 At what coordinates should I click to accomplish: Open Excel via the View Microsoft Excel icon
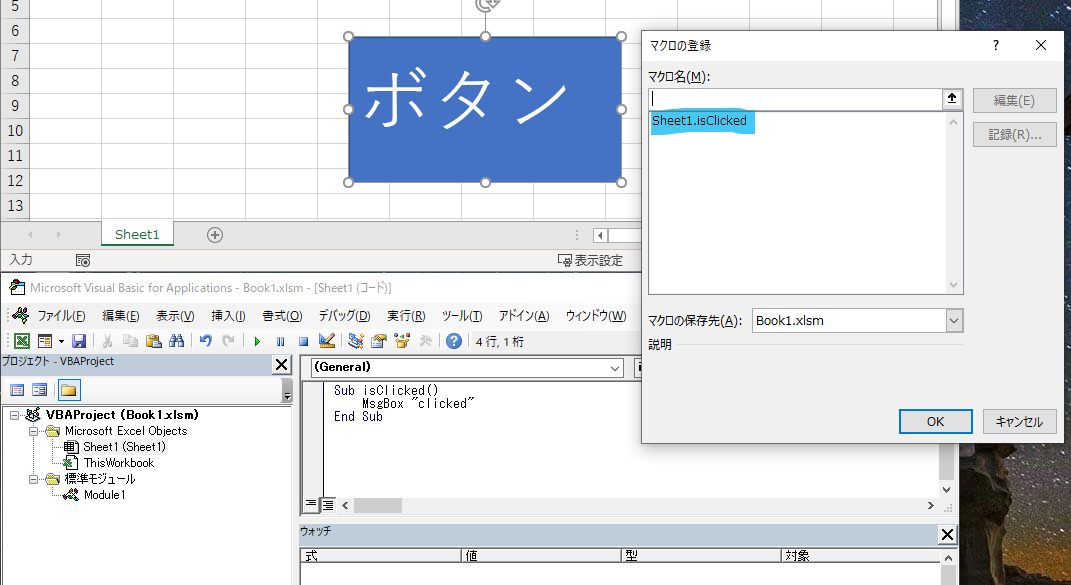pyautogui.click(x=22, y=340)
